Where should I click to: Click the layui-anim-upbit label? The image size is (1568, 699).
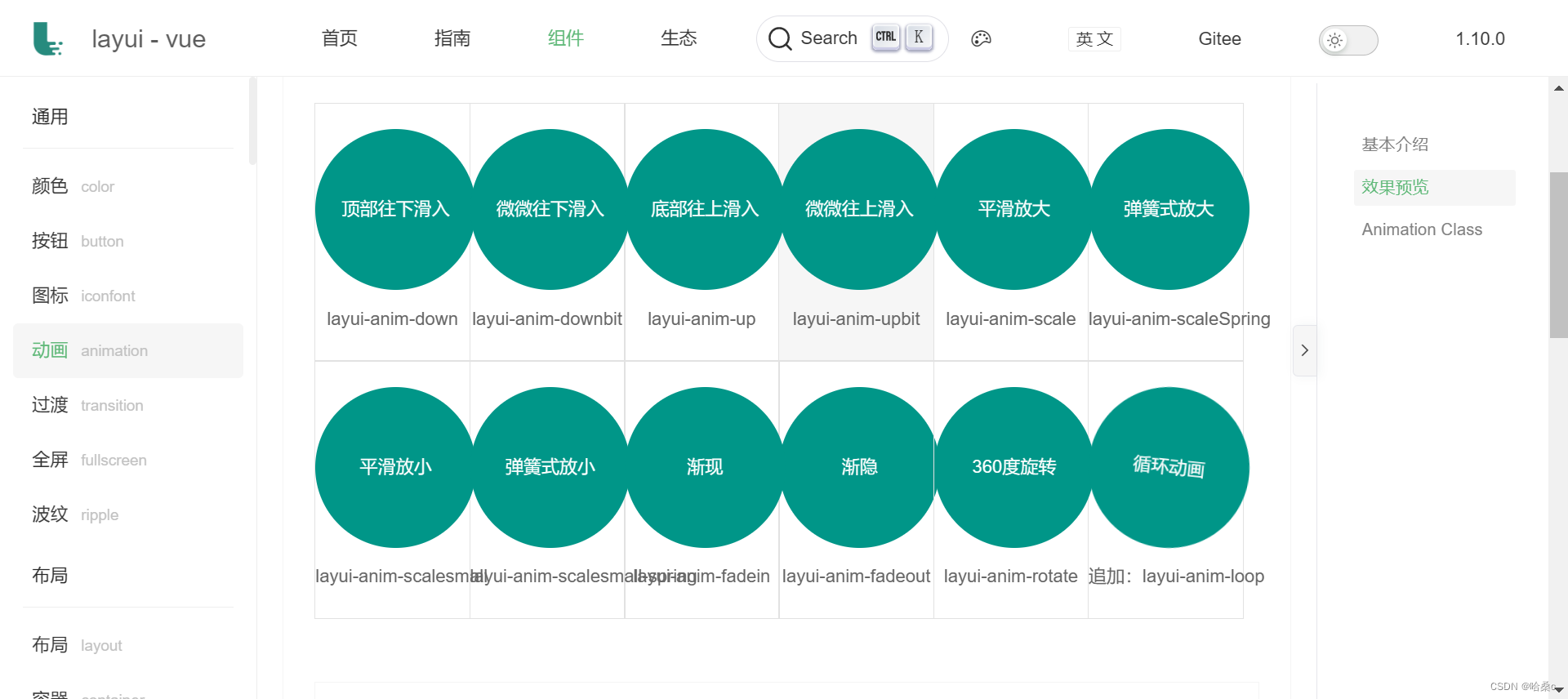coord(856,318)
